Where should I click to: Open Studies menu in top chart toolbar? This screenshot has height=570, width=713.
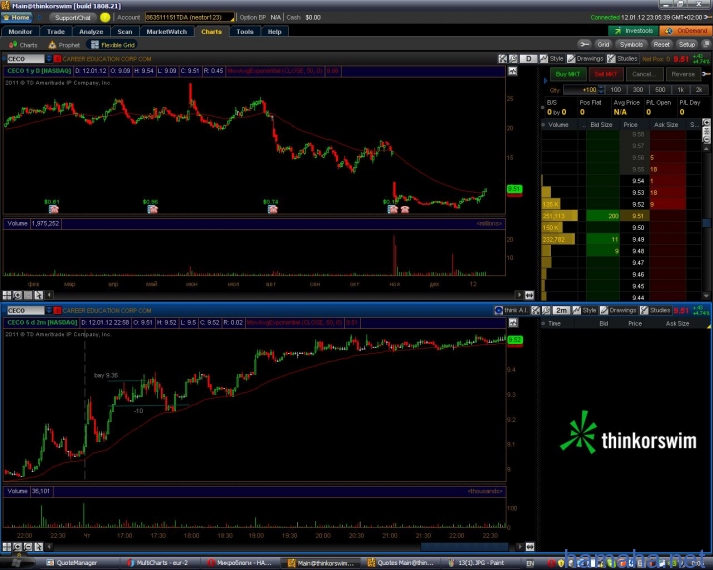click(623, 59)
